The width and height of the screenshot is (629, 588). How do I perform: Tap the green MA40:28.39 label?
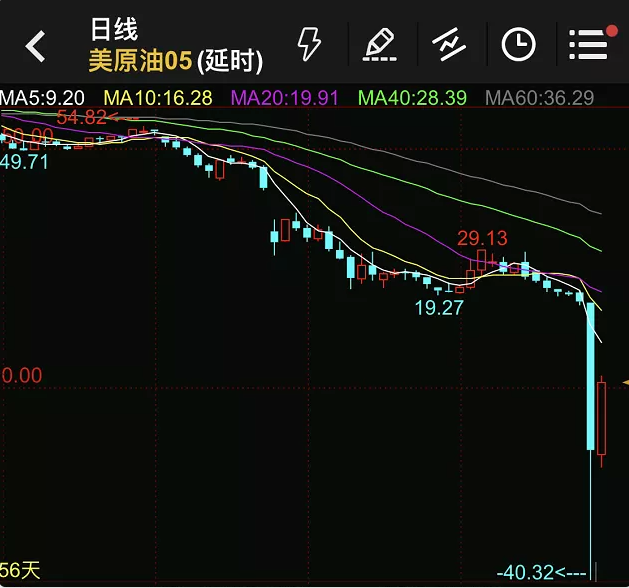pos(412,98)
